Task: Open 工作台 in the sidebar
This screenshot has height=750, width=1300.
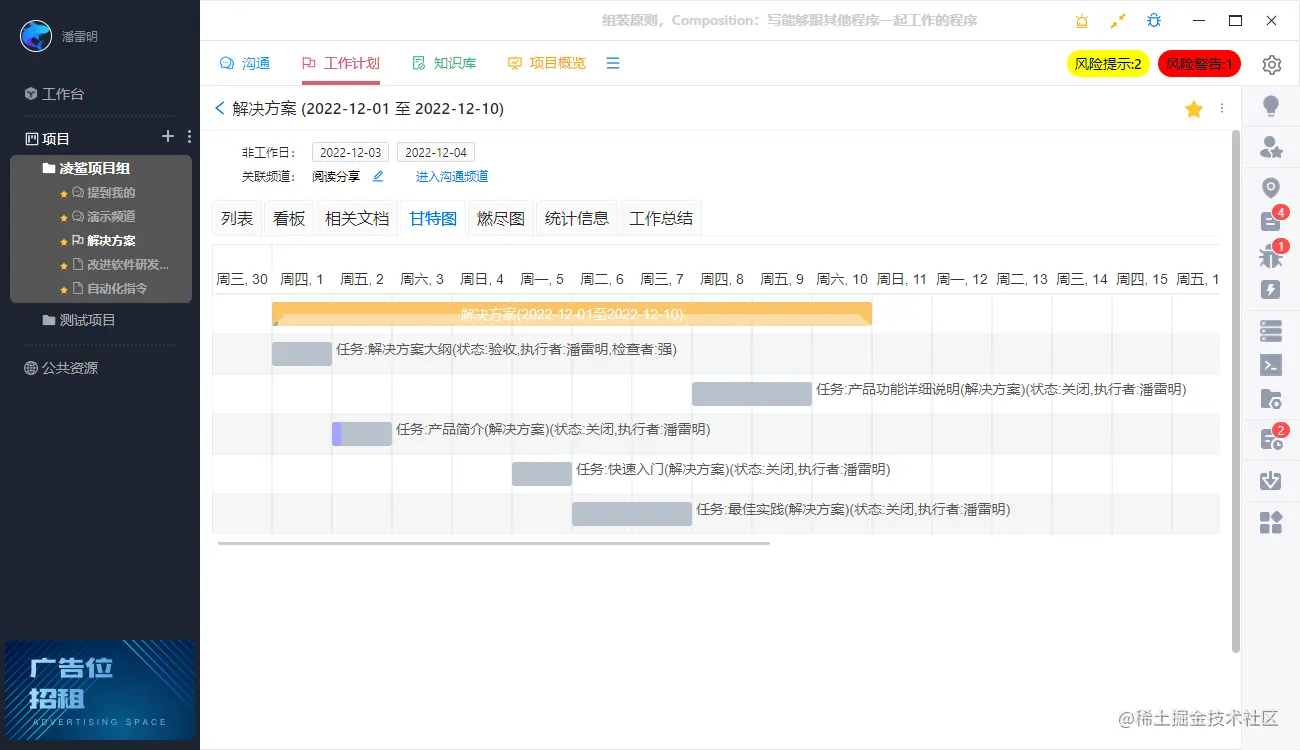Action: 55,94
